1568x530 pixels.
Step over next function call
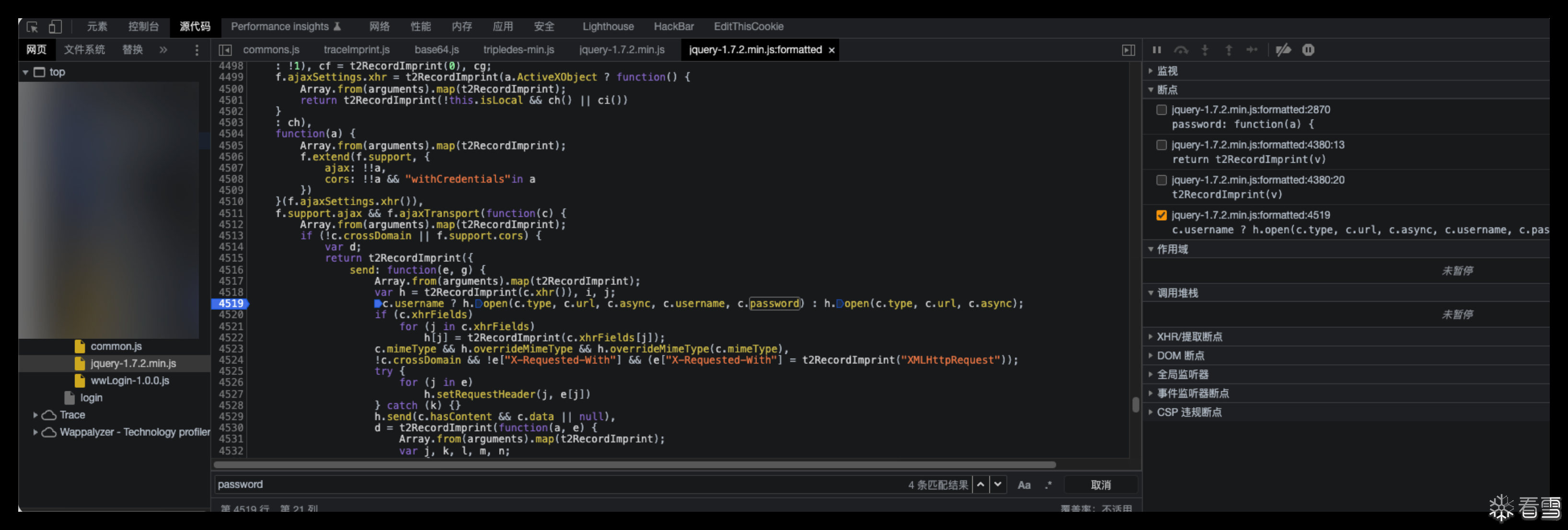(1181, 50)
